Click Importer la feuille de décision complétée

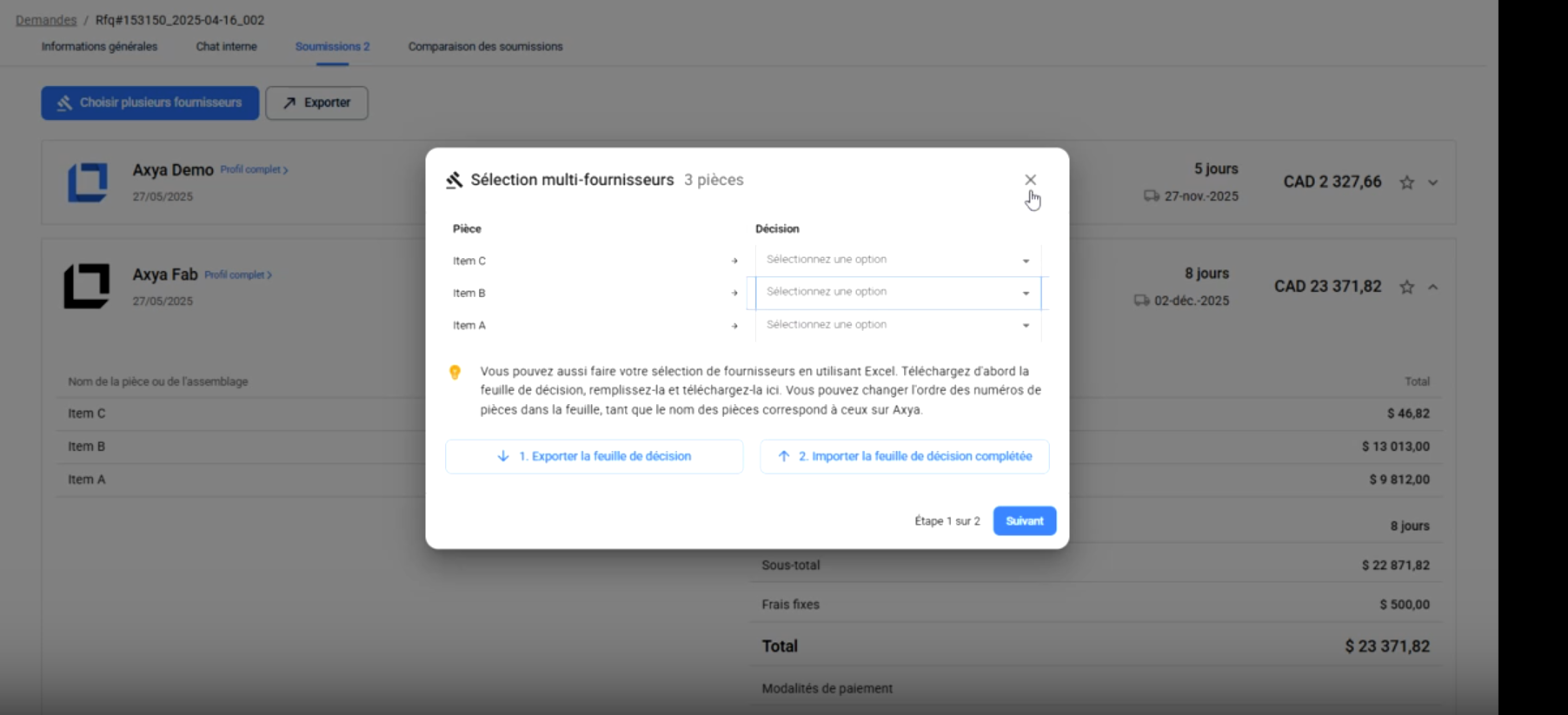click(904, 456)
